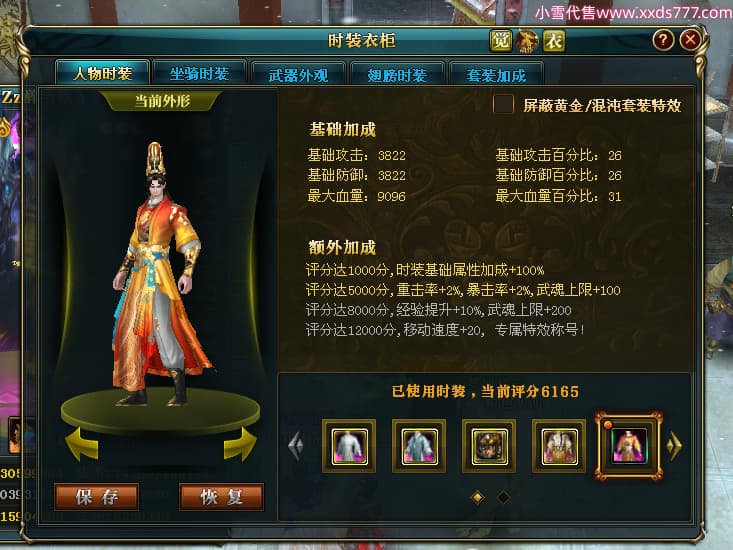
Task: Open the question mark help icon
Action: click(x=663, y=40)
